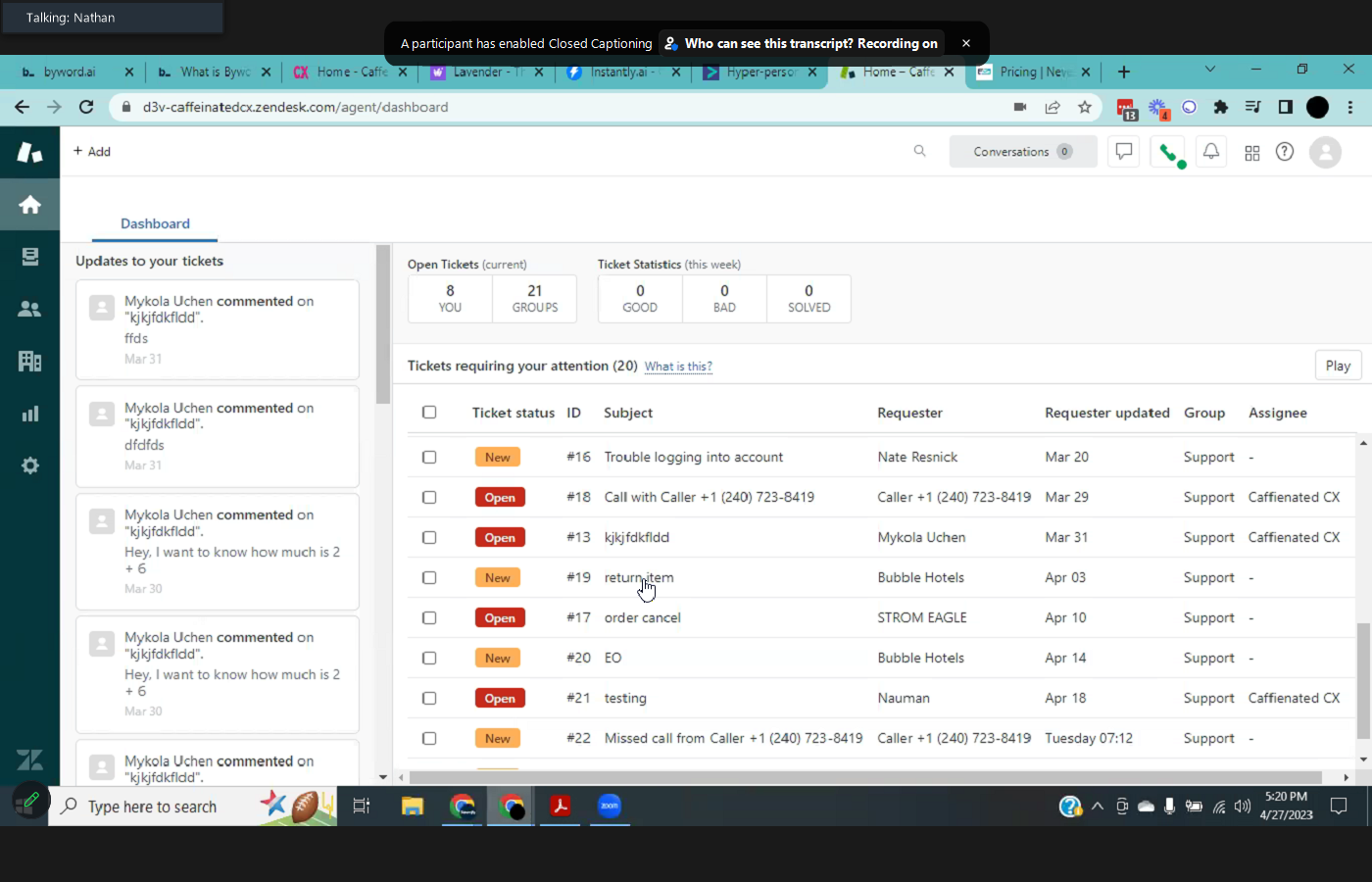Screen dimensions: 1372x882
Task: Open Organizations icon in left sidebar
Action: (29, 361)
